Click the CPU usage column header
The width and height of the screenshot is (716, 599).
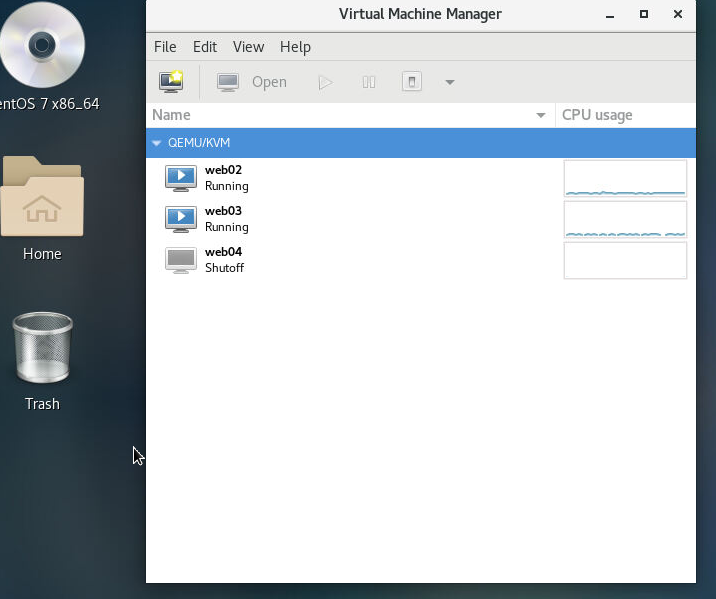point(626,115)
